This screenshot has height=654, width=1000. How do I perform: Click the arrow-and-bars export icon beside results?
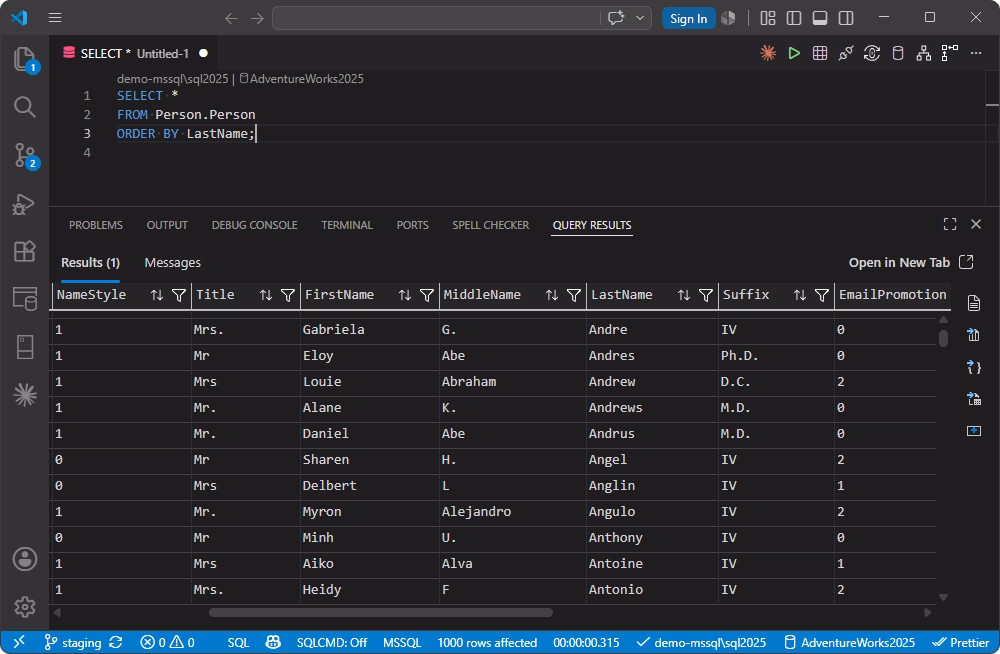tap(974, 335)
